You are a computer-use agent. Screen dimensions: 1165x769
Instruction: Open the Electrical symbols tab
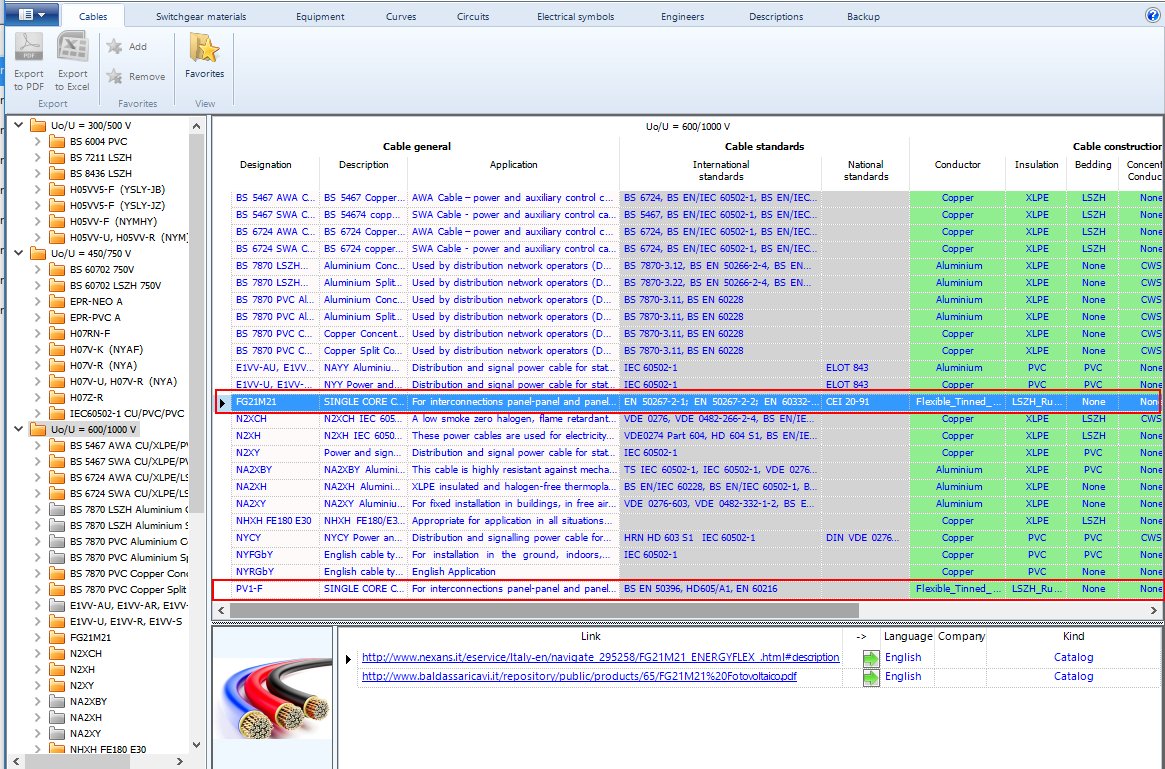[577, 17]
